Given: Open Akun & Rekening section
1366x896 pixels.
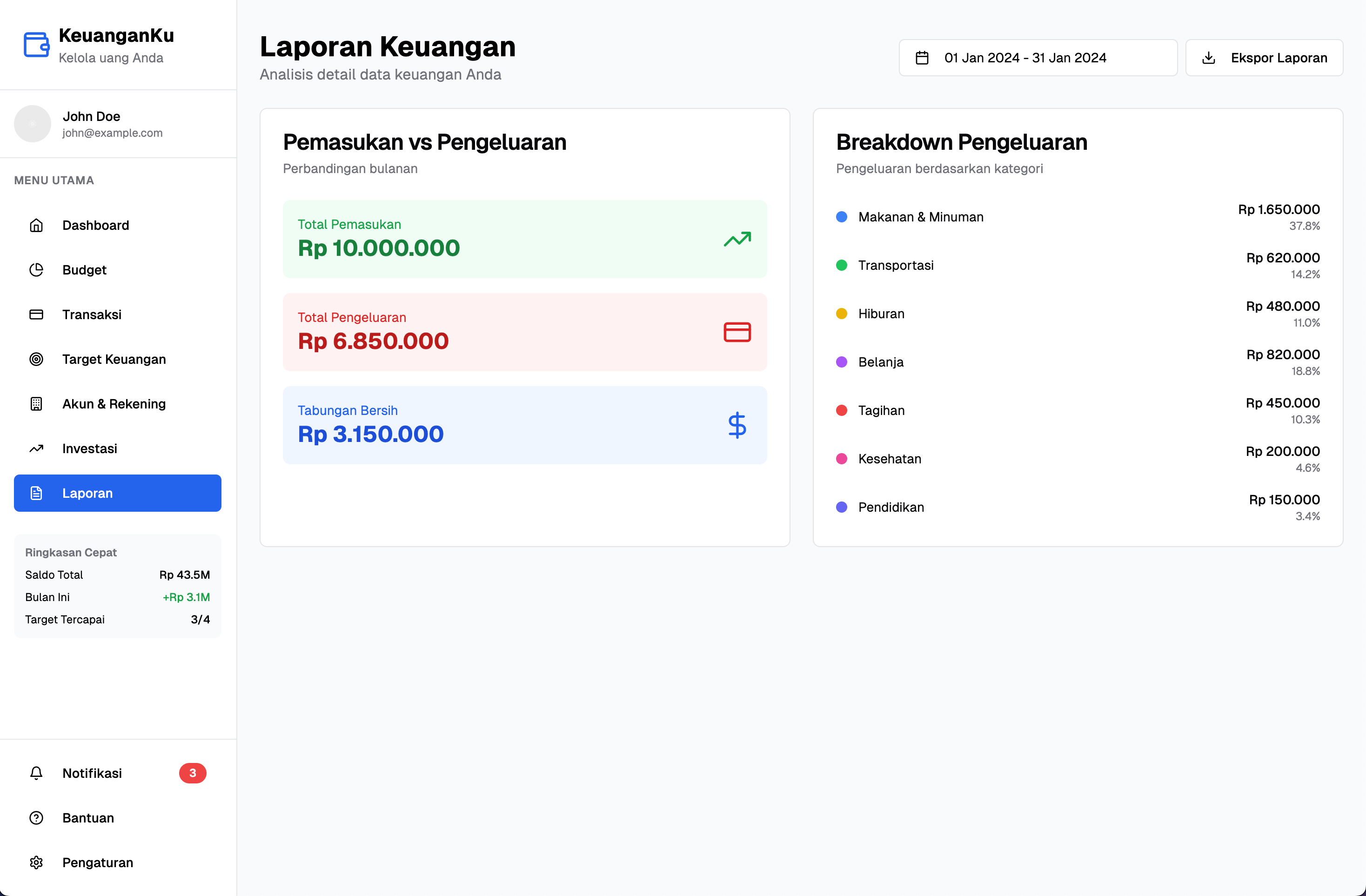Looking at the screenshot, I should (118, 404).
